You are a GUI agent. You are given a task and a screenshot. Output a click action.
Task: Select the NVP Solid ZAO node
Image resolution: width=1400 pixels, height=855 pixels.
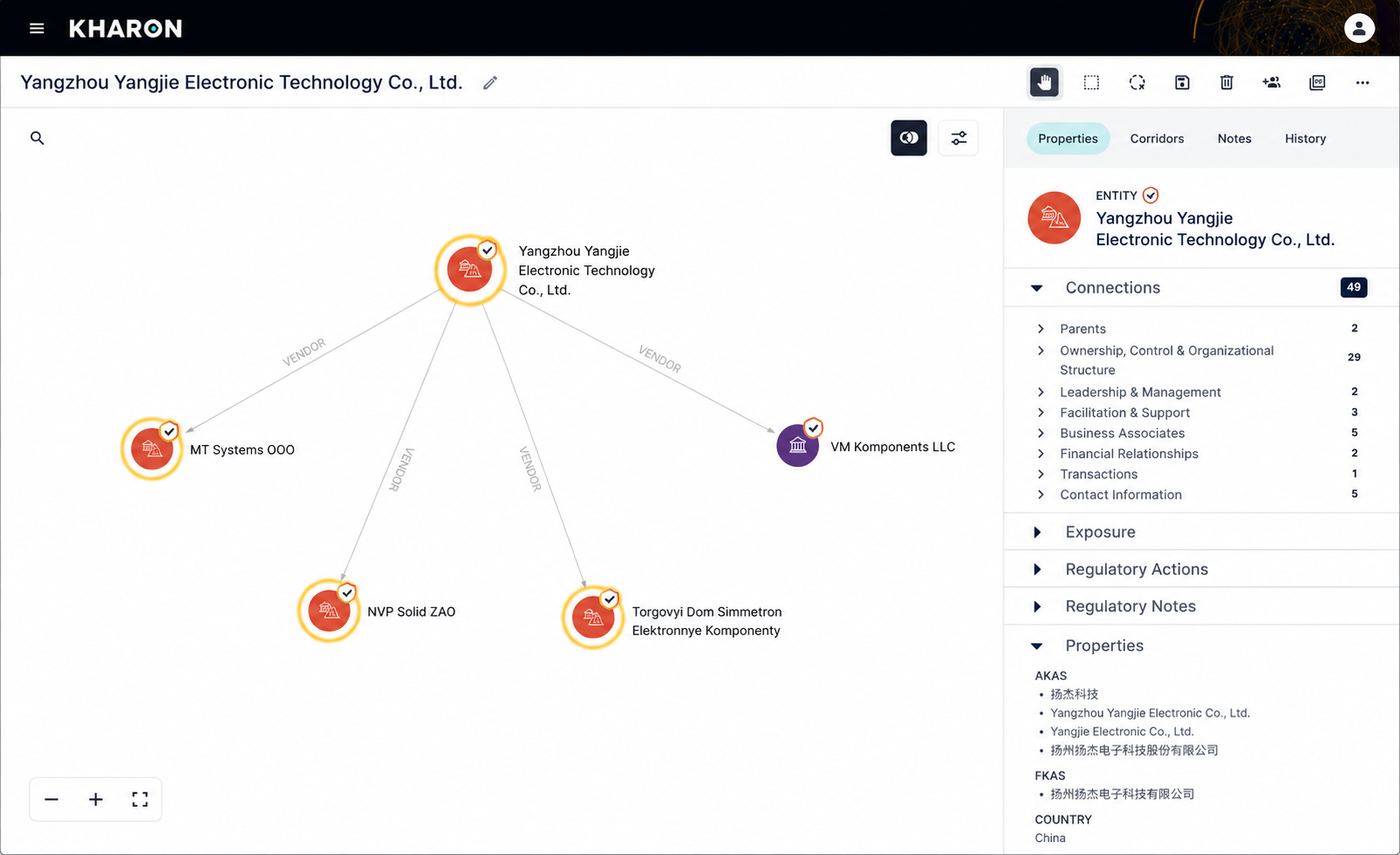pos(329,611)
